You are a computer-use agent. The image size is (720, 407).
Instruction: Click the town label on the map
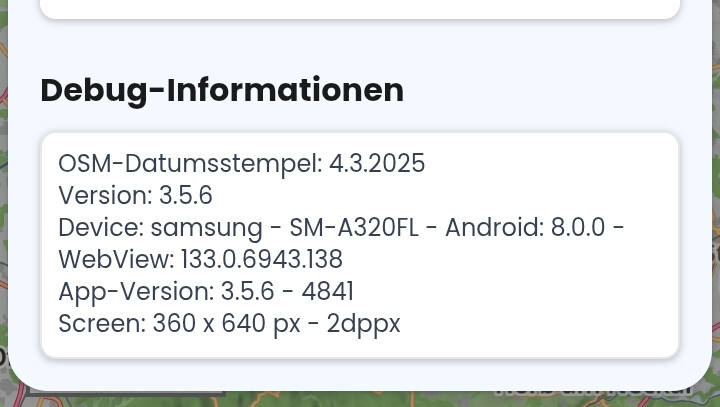point(592,391)
